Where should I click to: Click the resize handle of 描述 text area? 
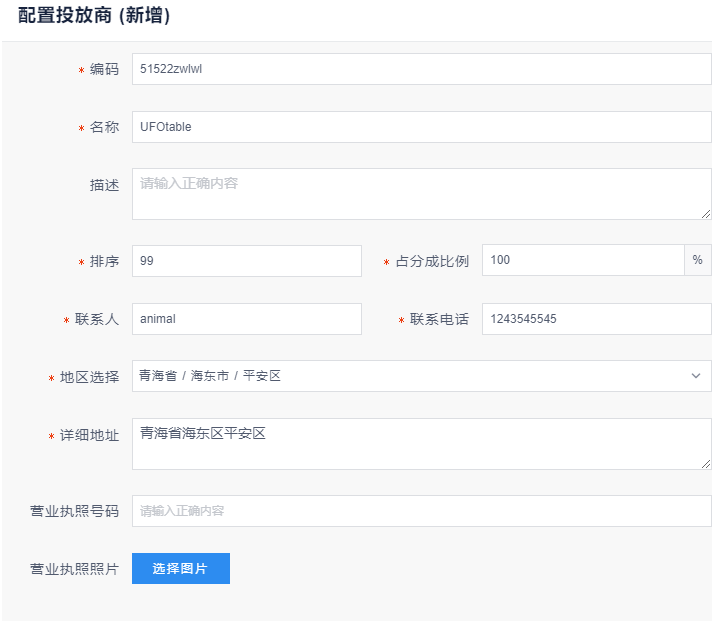pos(705,214)
